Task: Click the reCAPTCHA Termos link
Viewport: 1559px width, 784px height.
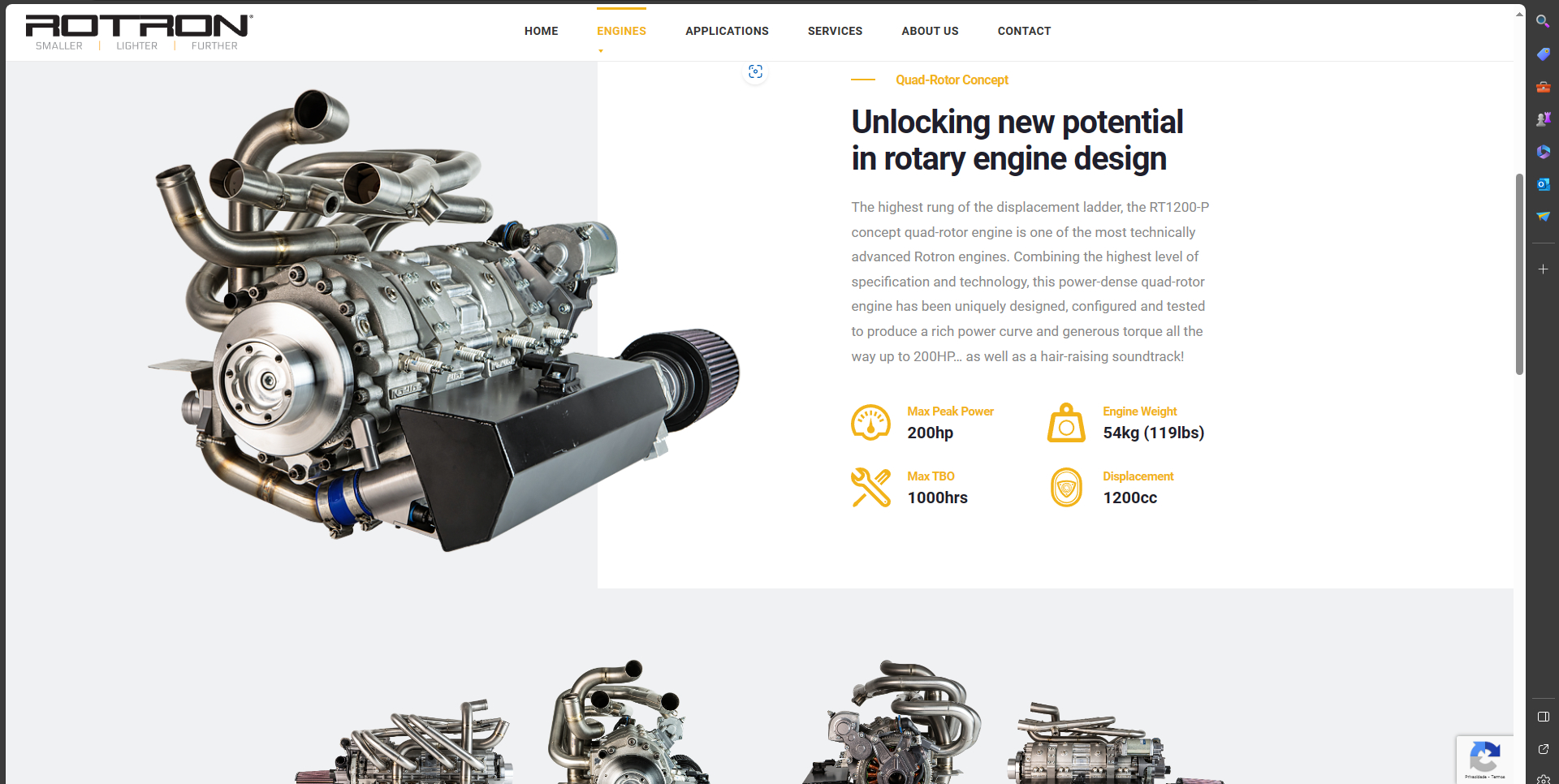Action: pos(1498,777)
